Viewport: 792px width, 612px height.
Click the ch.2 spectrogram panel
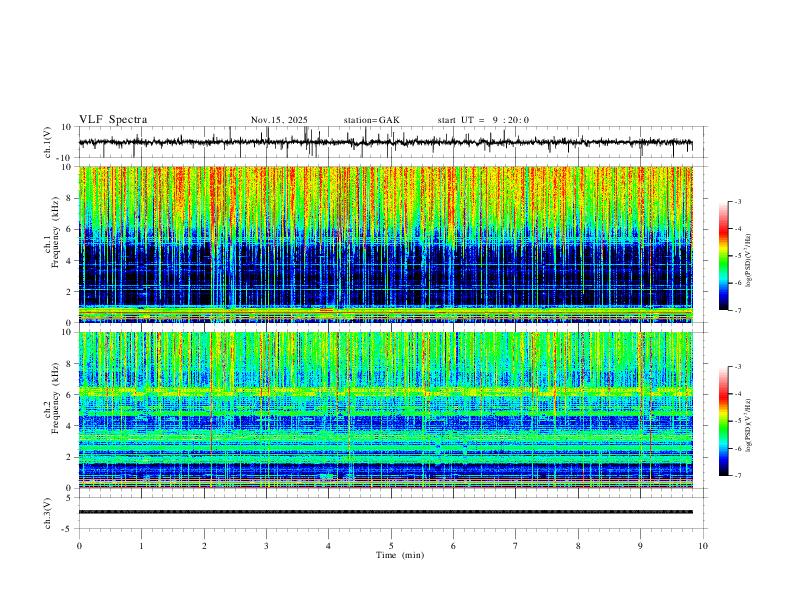tap(385, 410)
